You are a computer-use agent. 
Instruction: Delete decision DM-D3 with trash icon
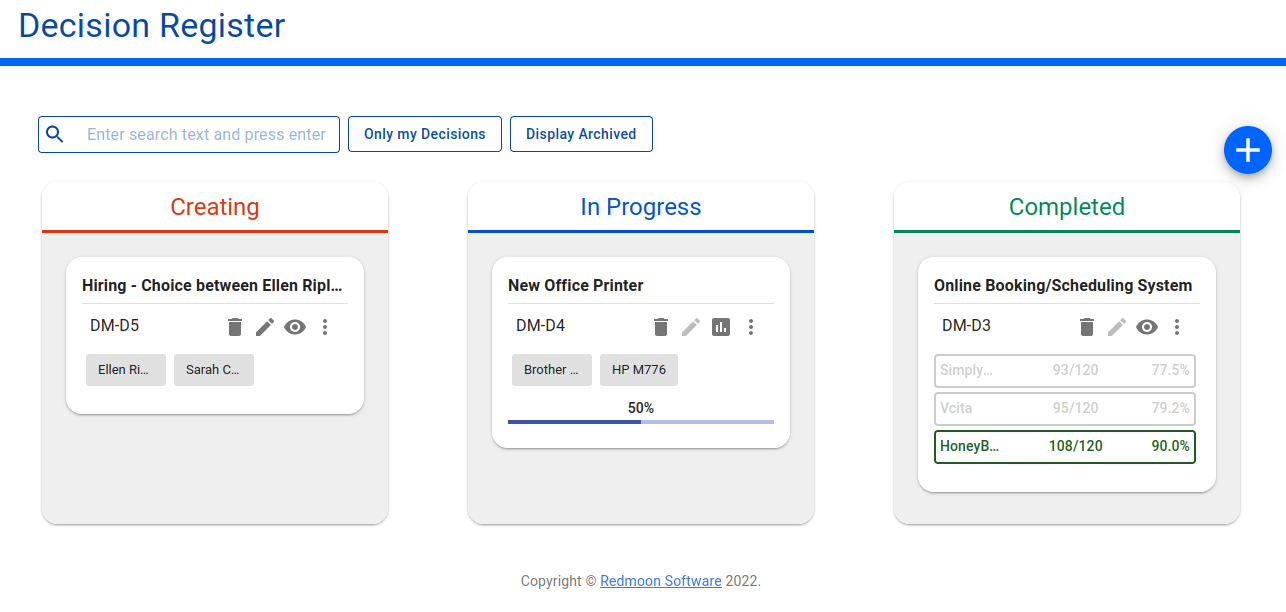pos(1087,327)
